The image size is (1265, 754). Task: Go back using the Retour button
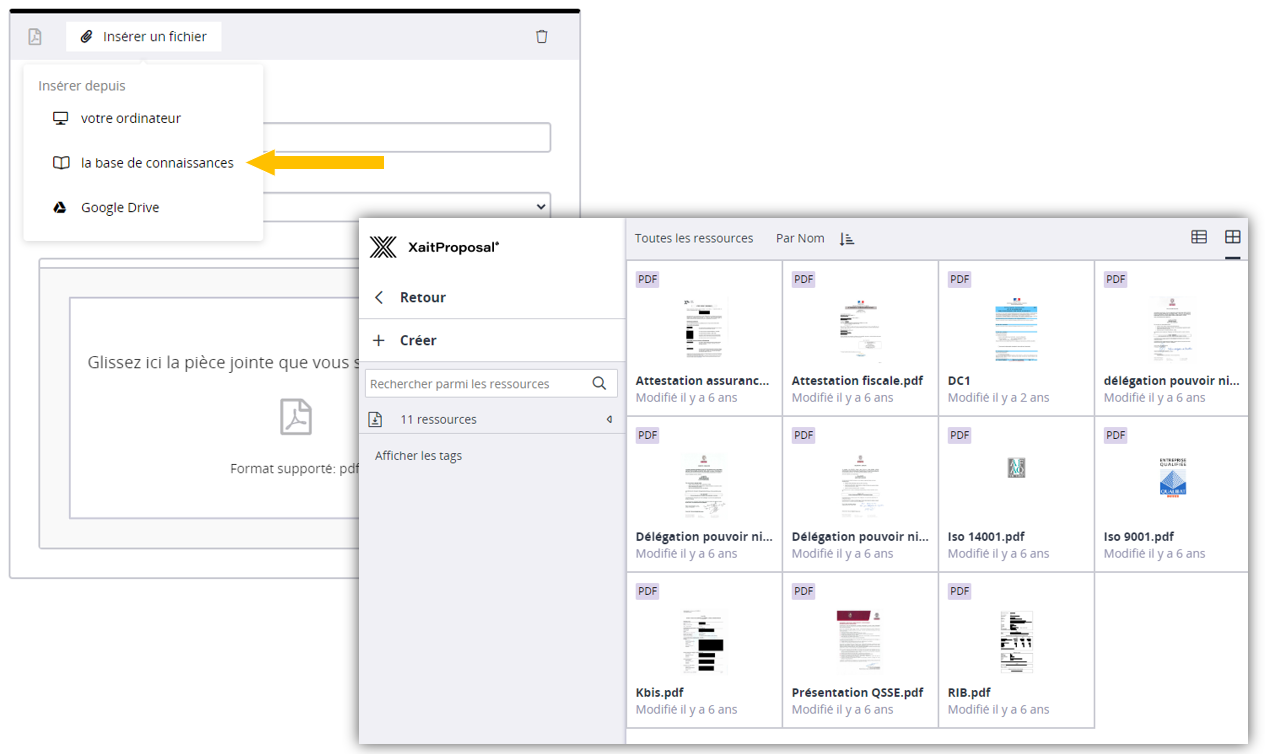(x=422, y=297)
